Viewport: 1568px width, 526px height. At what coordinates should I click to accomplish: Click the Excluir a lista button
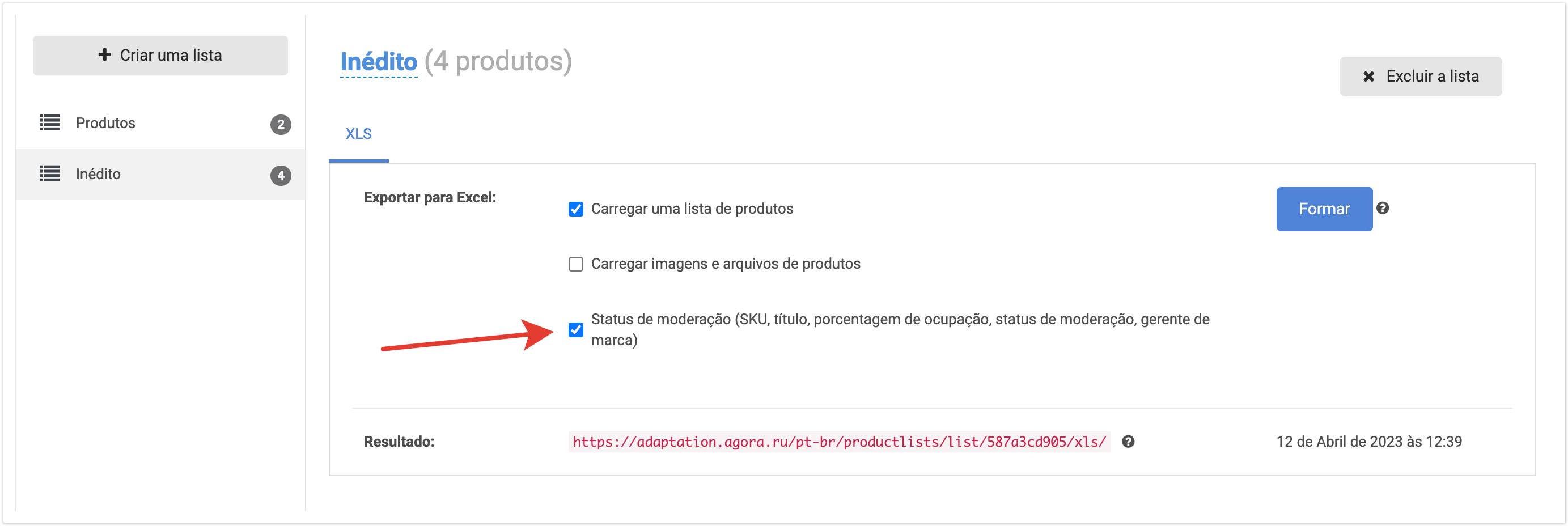coord(1420,76)
